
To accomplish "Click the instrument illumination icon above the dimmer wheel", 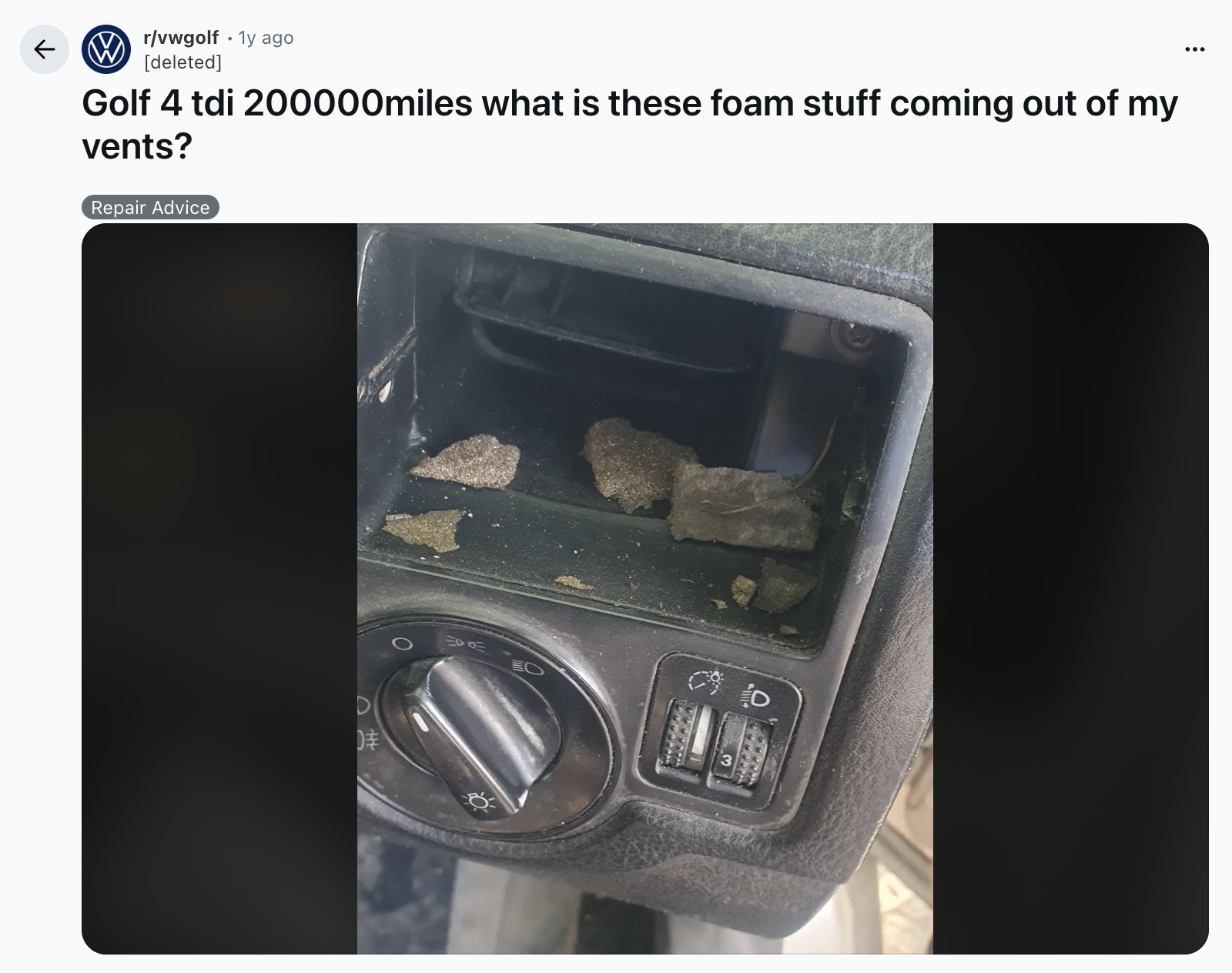I will click(x=707, y=680).
